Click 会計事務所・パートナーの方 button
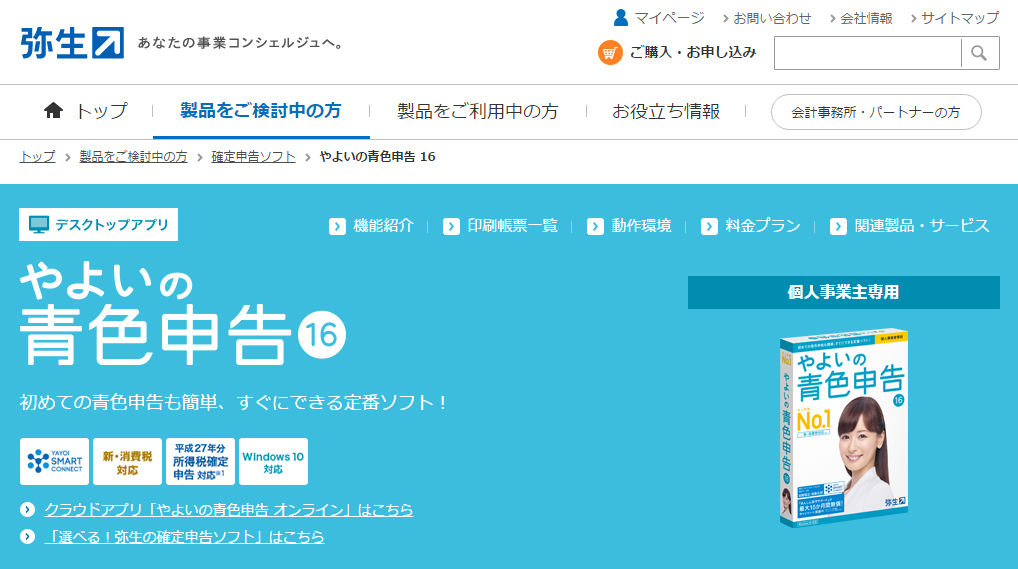Image resolution: width=1018 pixels, height=569 pixels. point(876,112)
